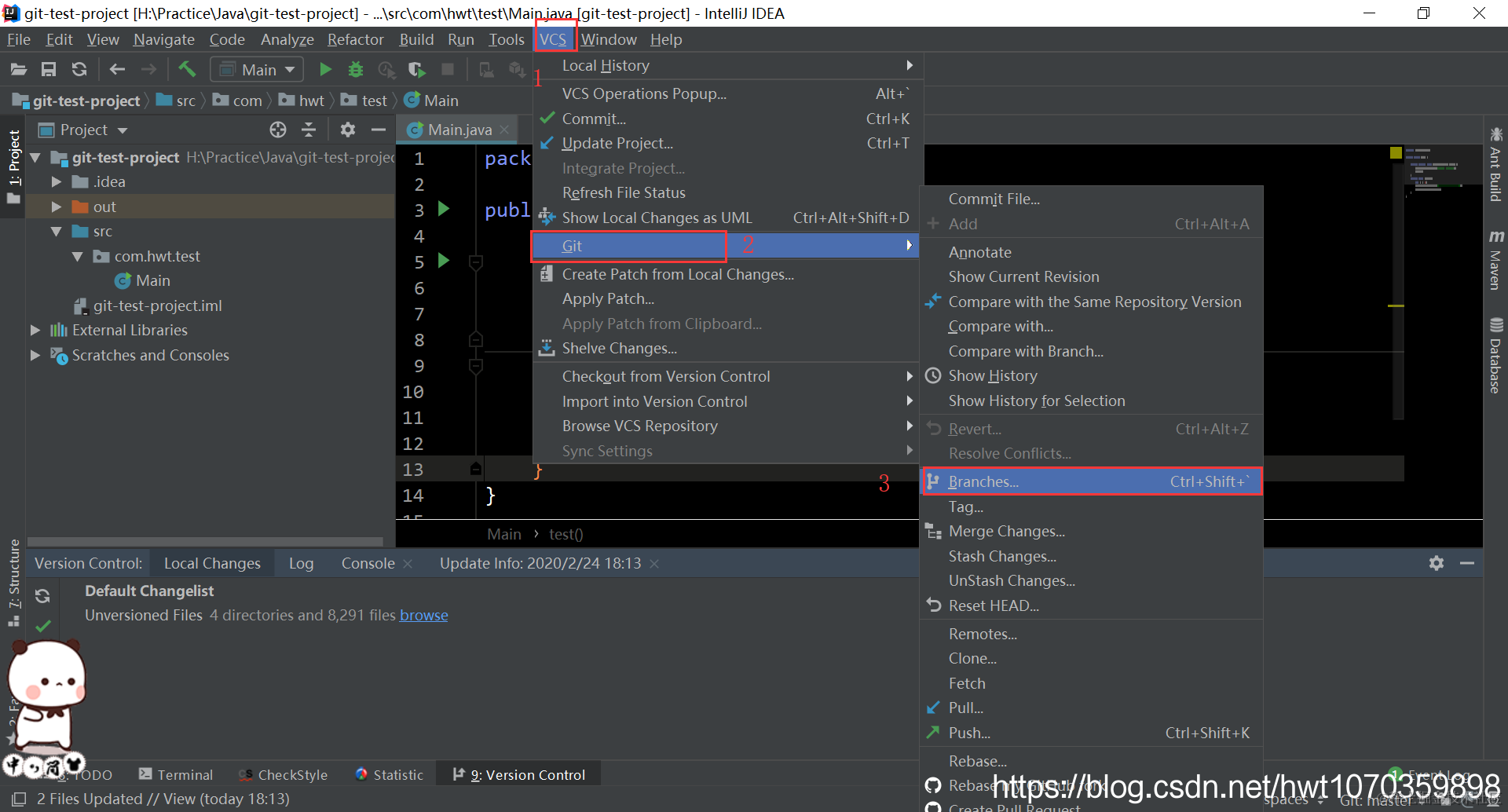The width and height of the screenshot is (1508, 812).
Task: Collapse the git-test-project root node
Action: point(35,158)
